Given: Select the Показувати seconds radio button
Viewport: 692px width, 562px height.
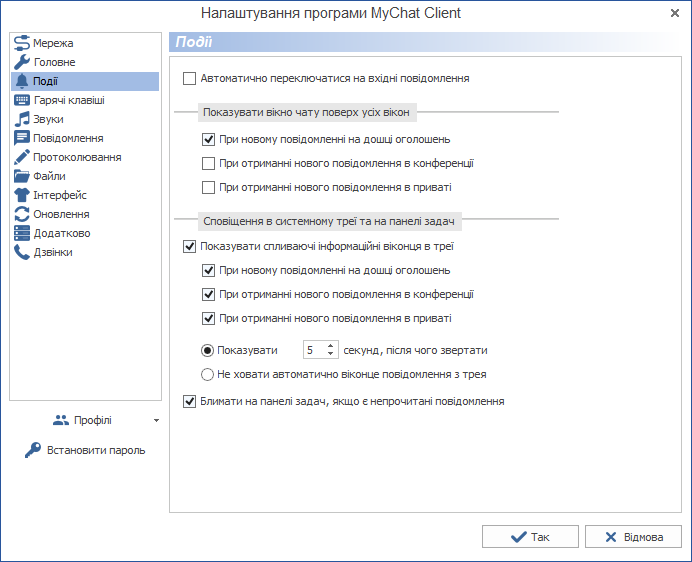Looking at the screenshot, I should click(207, 351).
